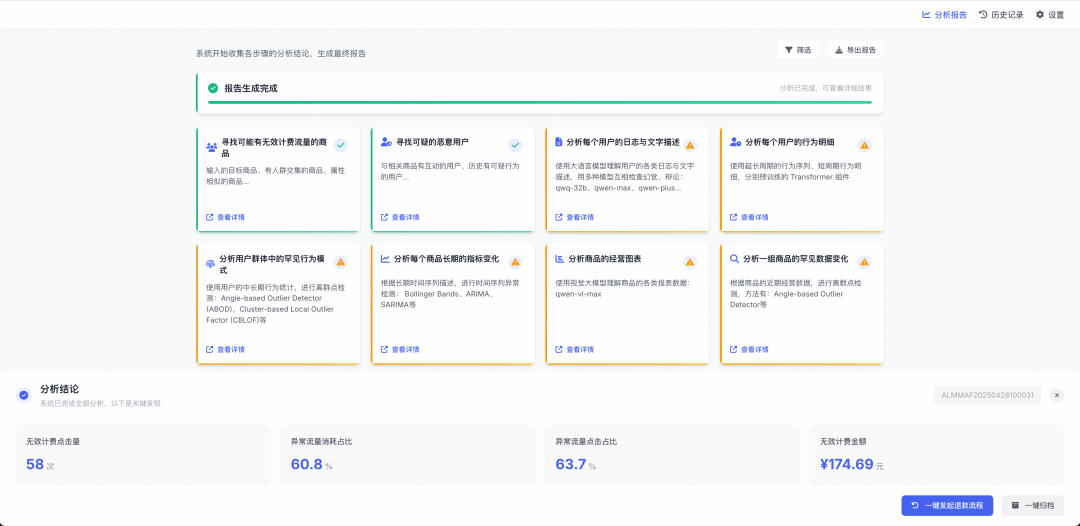Click the 报告生成完成 heading
This screenshot has height=526, width=1080.
click(x=251, y=89)
